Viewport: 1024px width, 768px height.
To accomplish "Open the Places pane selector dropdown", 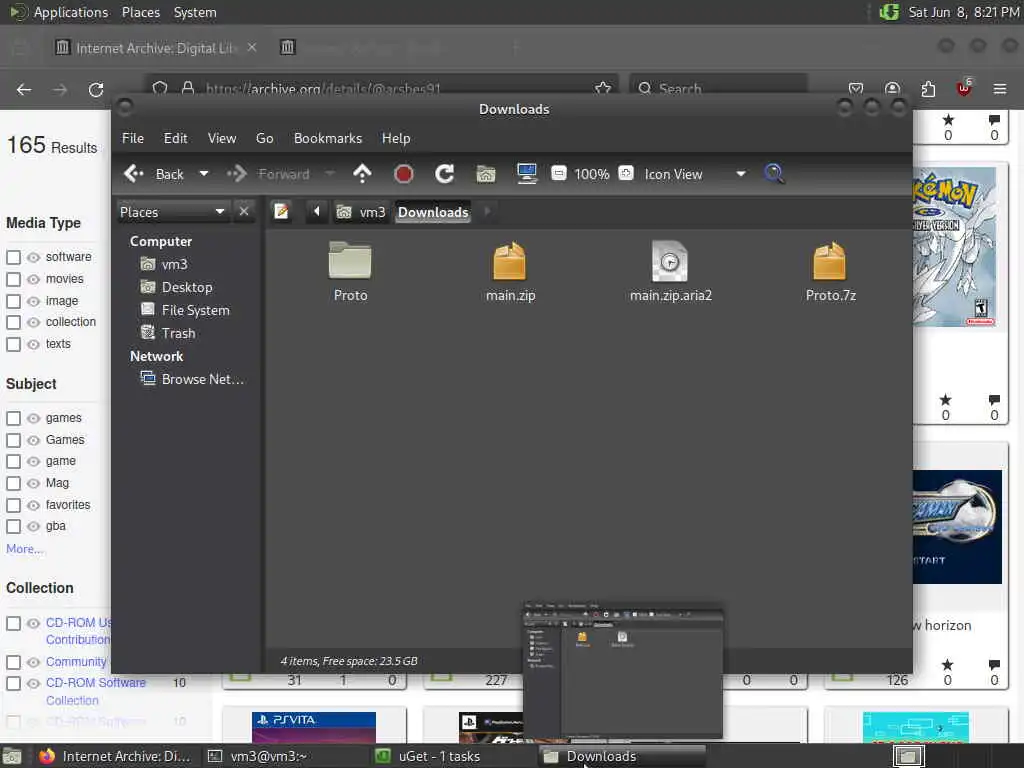I will click(x=172, y=212).
